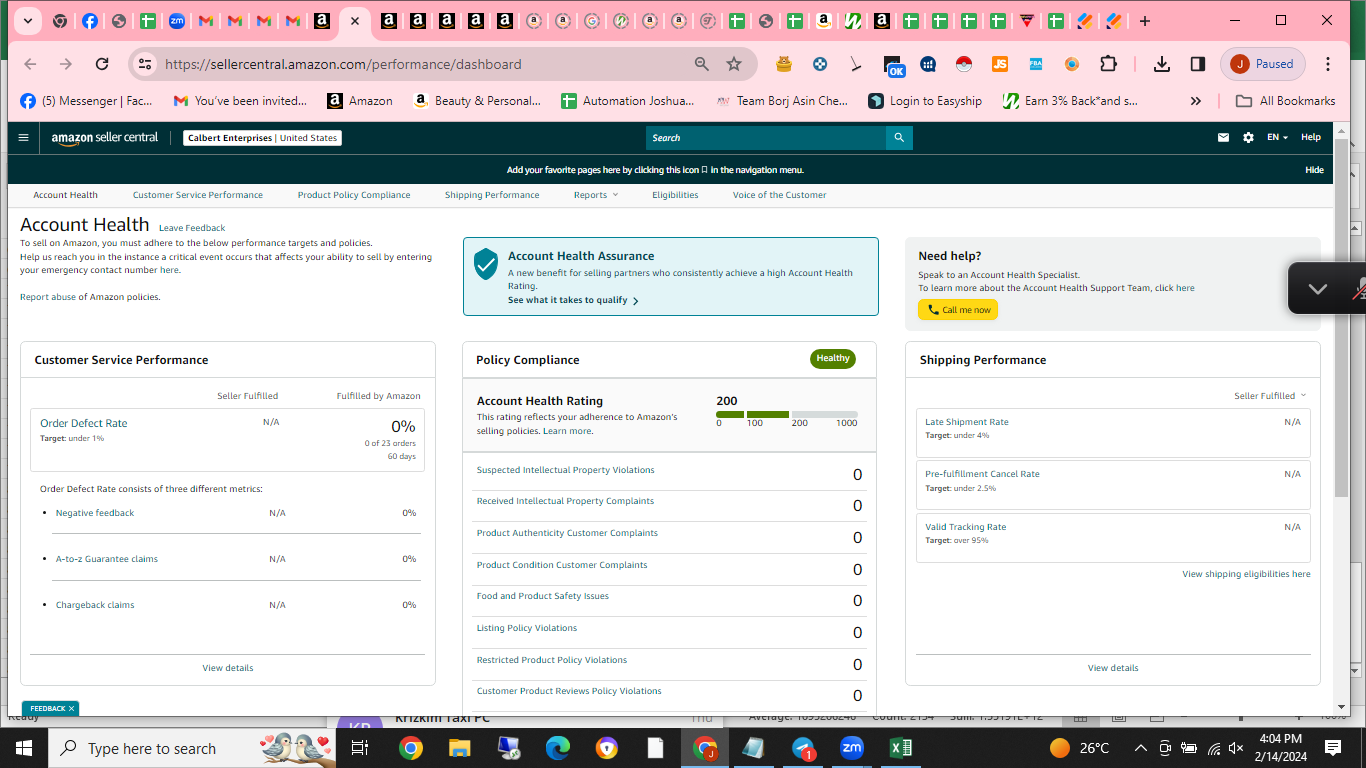Click the FBA extension icon
This screenshot has width=1366, height=768.
click(x=1036, y=64)
